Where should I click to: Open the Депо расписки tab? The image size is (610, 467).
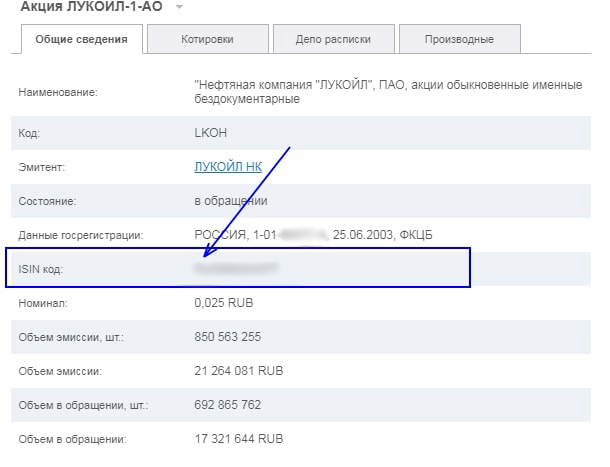(333, 39)
